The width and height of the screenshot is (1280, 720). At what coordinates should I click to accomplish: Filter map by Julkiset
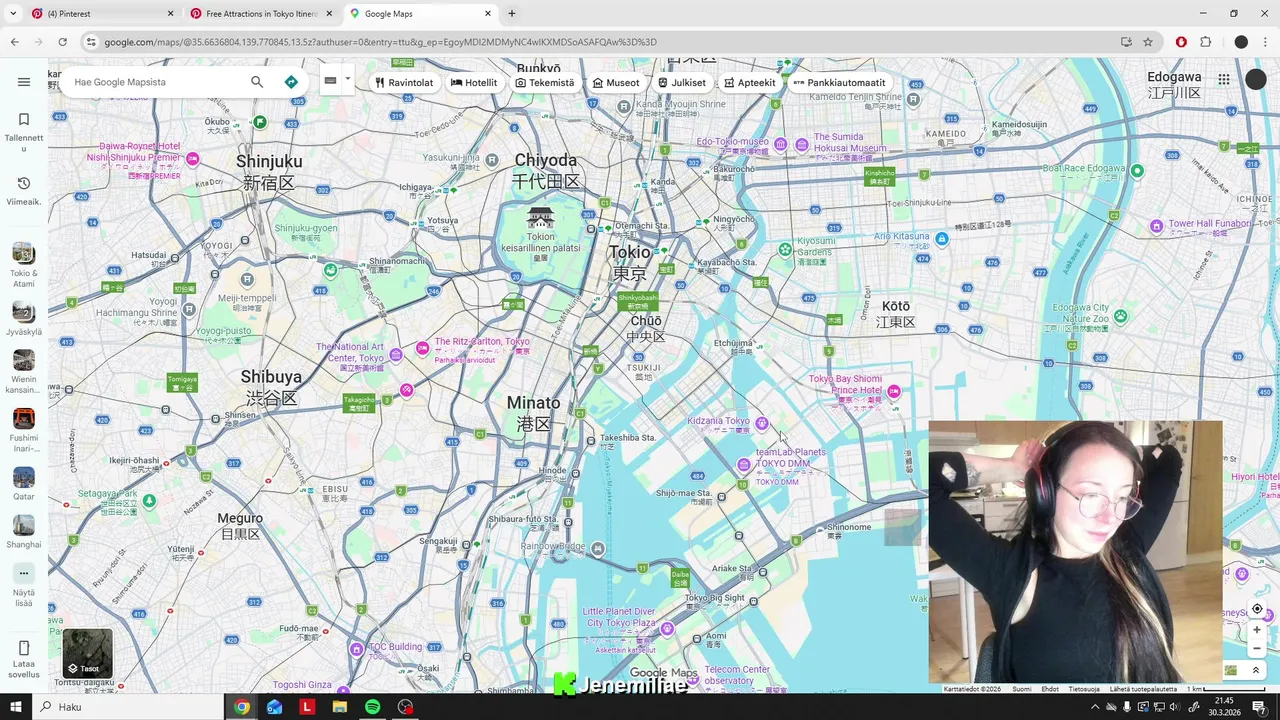682,83
